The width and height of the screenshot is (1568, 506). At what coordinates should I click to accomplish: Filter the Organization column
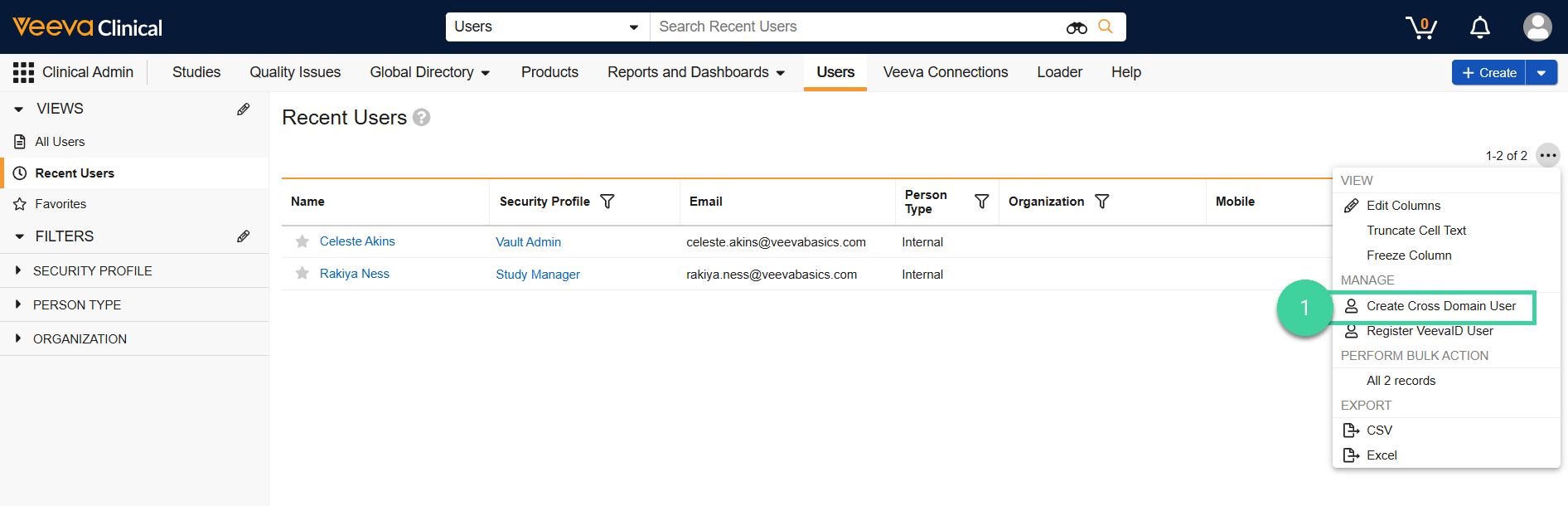[x=1102, y=202]
